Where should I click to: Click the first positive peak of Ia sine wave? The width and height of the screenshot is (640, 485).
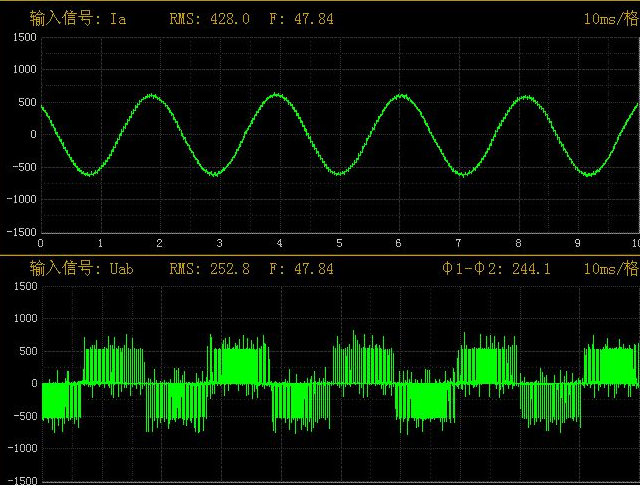coord(152,96)
